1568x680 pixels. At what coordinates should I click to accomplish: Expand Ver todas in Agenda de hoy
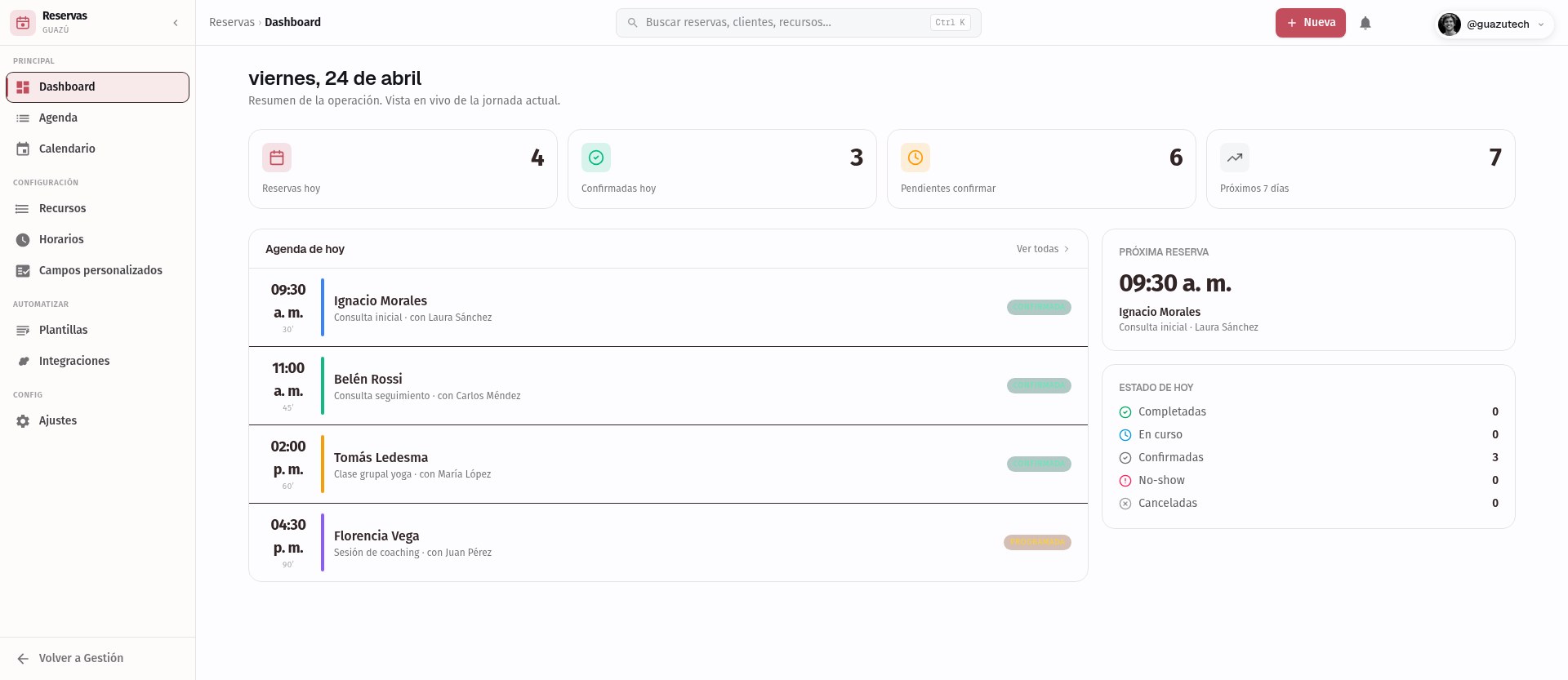[1043, 249]
